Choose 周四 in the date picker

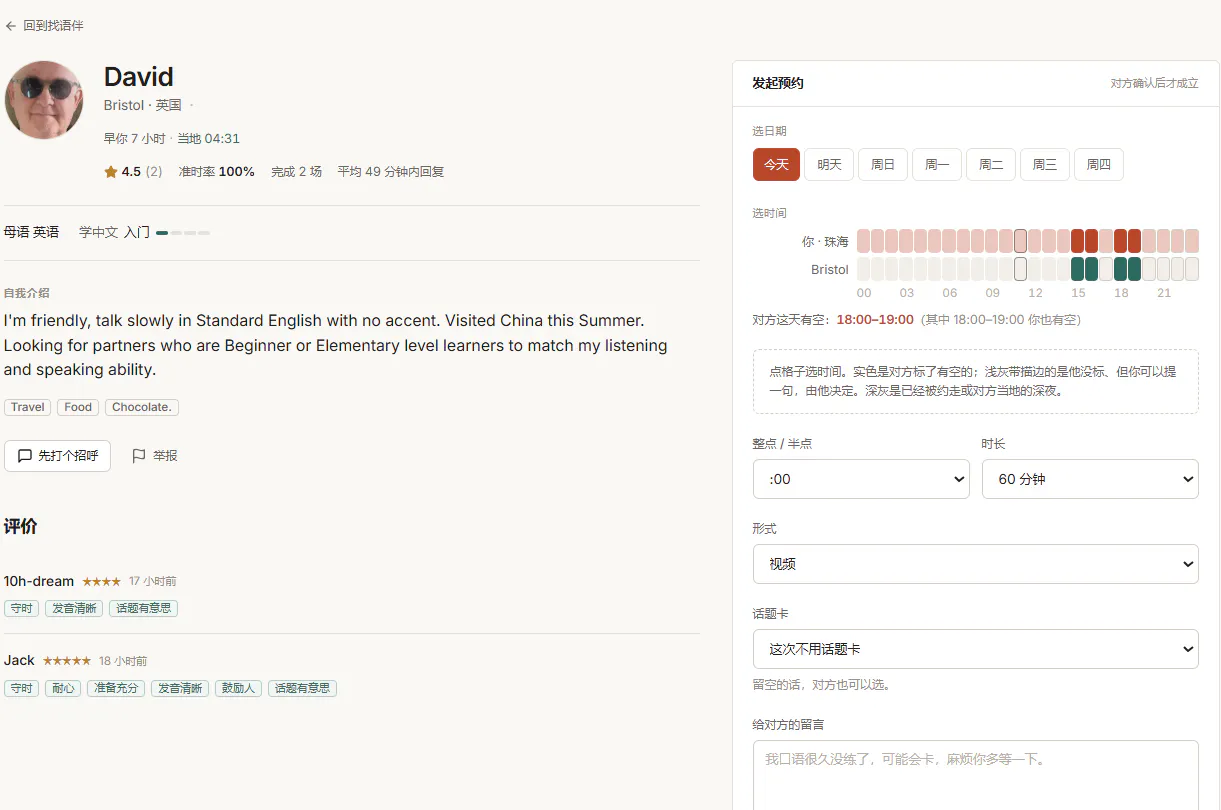[1099, 165]
